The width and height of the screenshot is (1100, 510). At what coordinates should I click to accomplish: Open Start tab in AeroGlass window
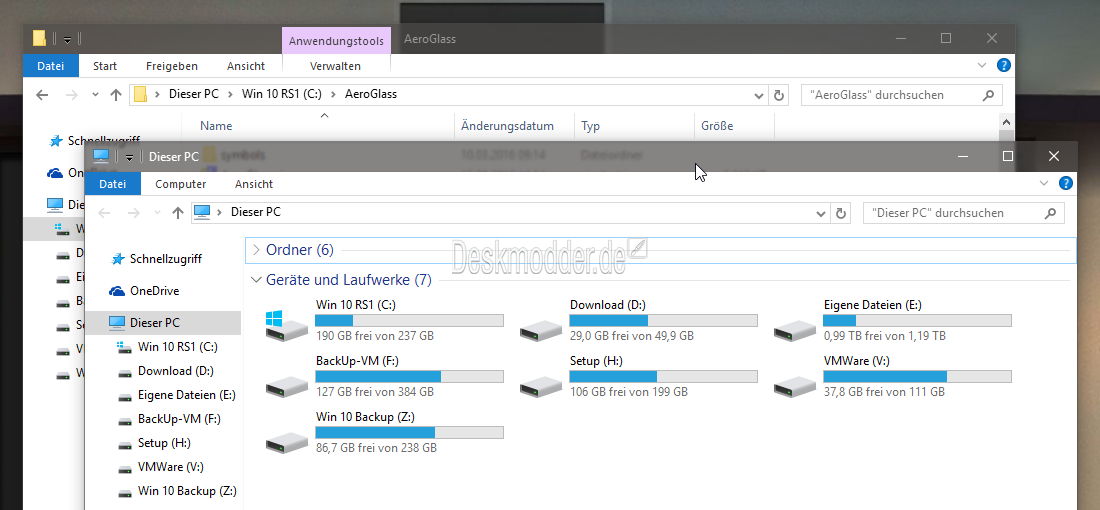(105, 66)
